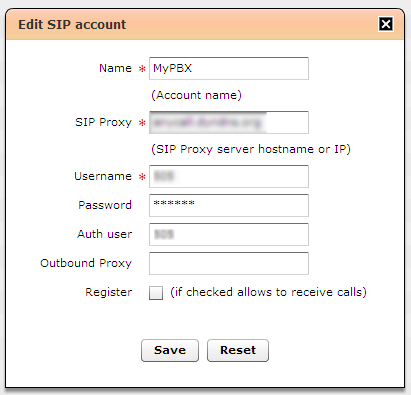Click the Register label text

point(109,292)
